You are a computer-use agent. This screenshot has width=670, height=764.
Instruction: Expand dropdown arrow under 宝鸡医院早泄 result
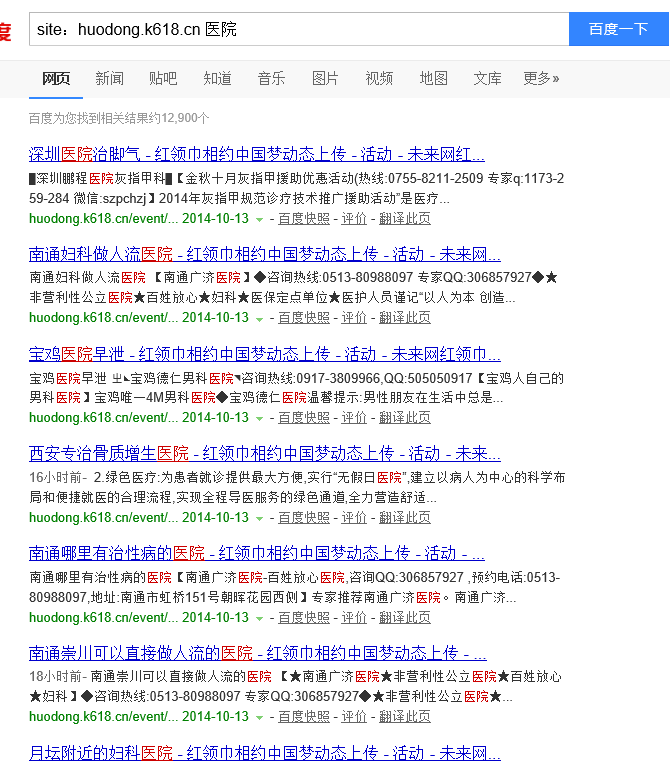click(x=259, y=419)
